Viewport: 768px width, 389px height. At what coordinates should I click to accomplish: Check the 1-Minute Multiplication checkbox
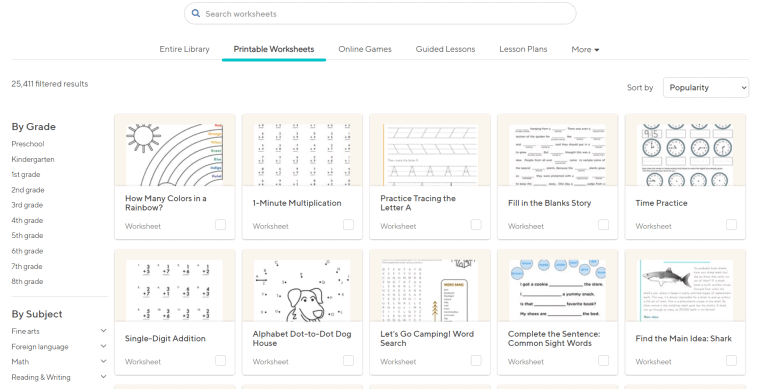point(348,224)
